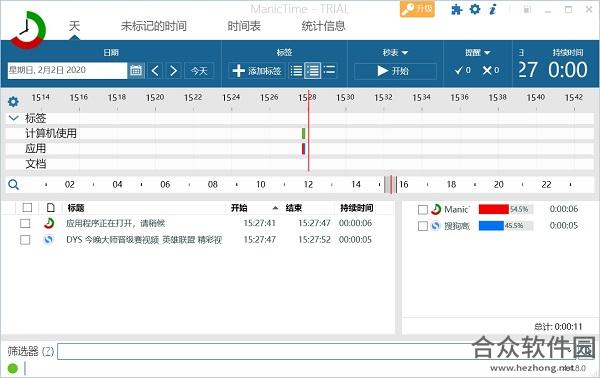600x378 pixels.
Task: Click 搜狗 app icon in summary panel
Action: pyautogui.click(x=435, y=226)
